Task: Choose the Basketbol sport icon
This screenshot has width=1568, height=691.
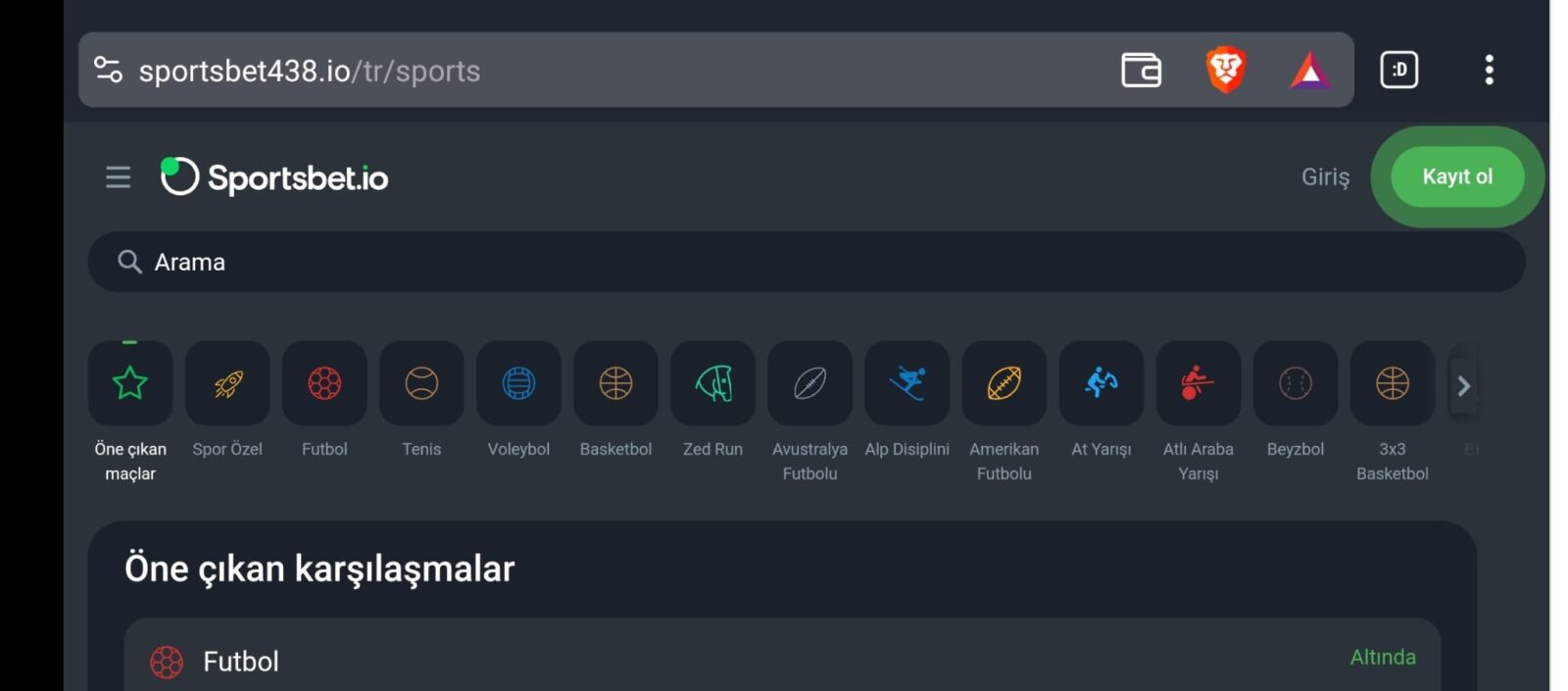Action: [615, 383]
